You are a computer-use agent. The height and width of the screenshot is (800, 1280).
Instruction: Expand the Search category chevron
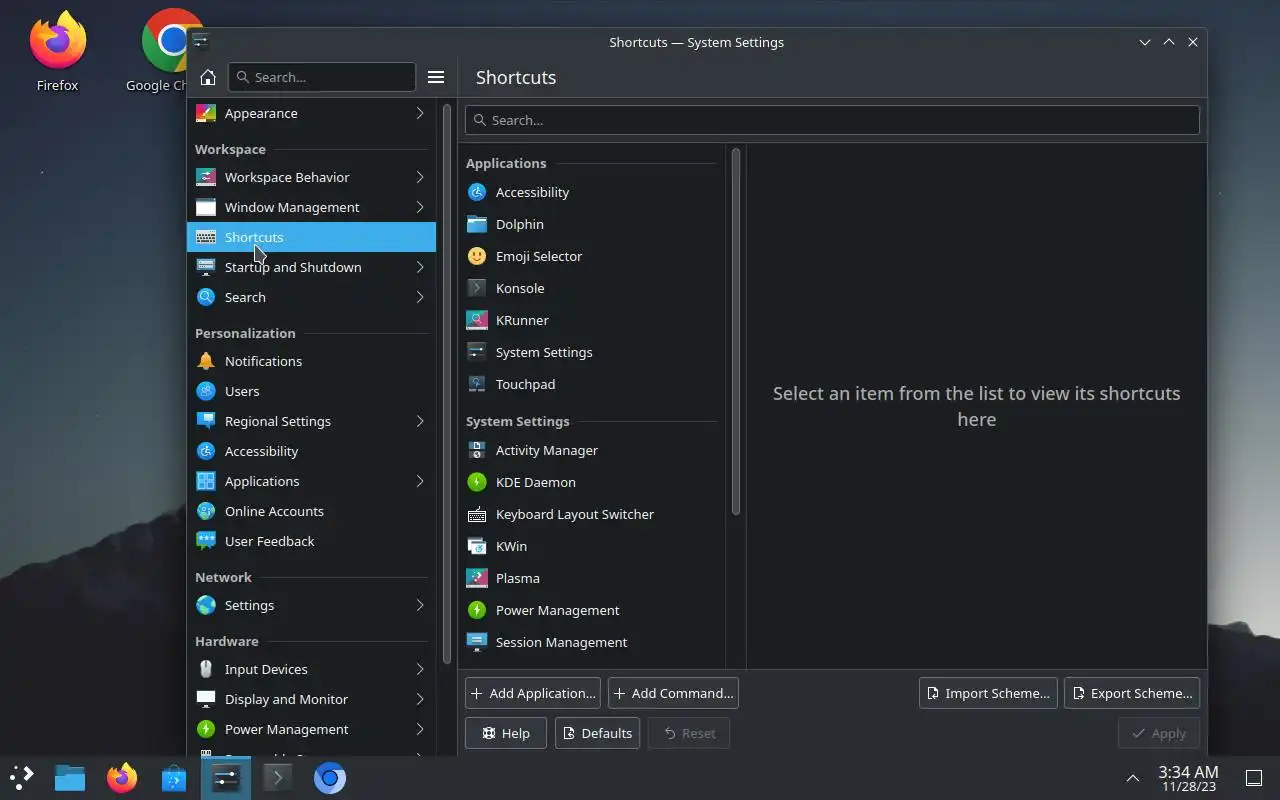[420, 297]
